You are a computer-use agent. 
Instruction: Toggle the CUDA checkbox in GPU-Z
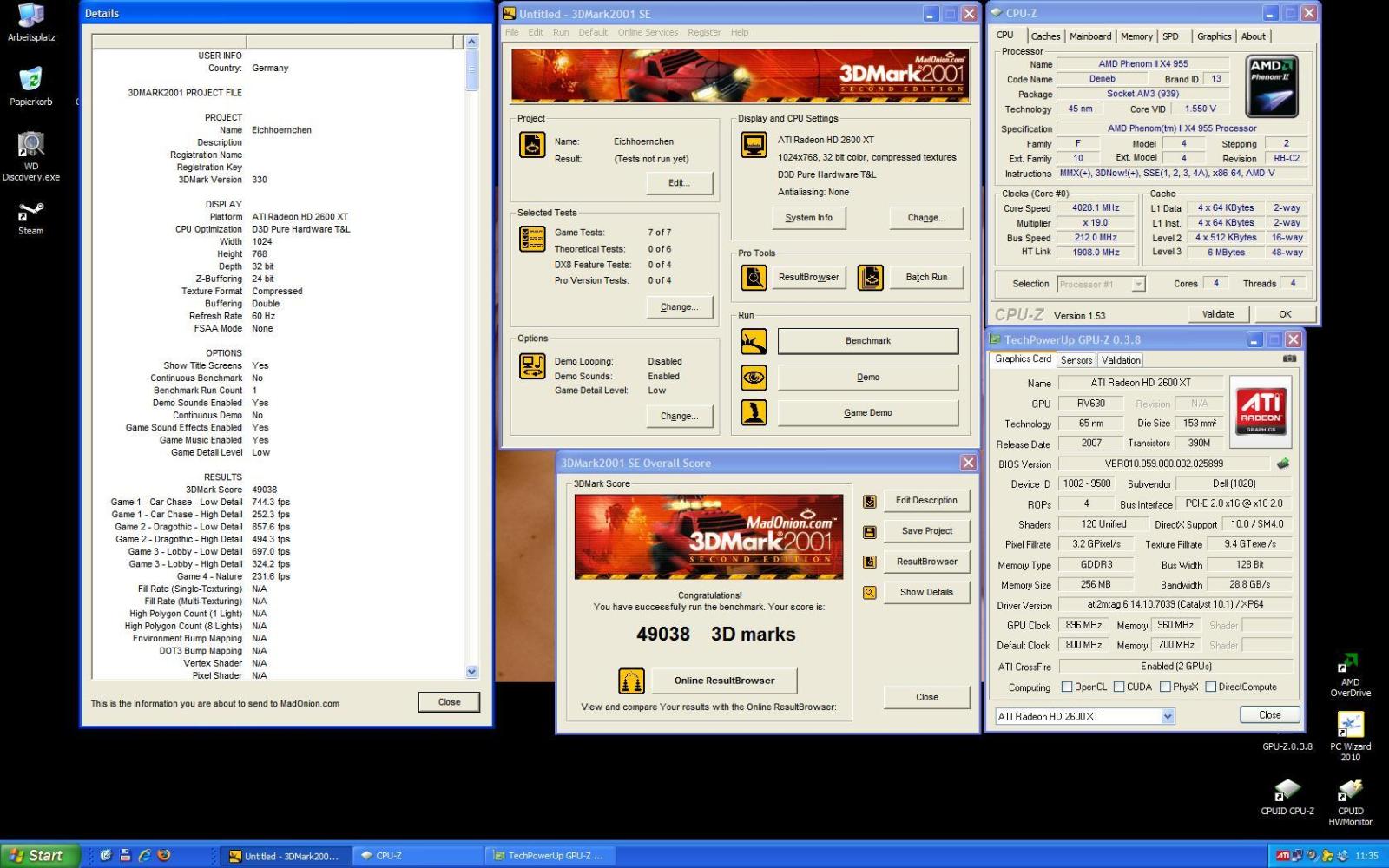(1119, 687)
